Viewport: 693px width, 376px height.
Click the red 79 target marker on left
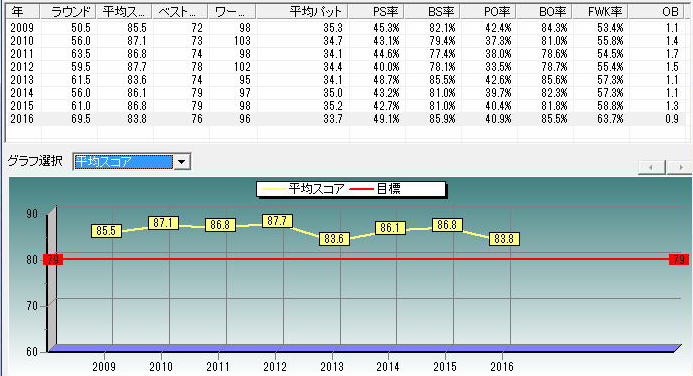click(x=53, y=259)
